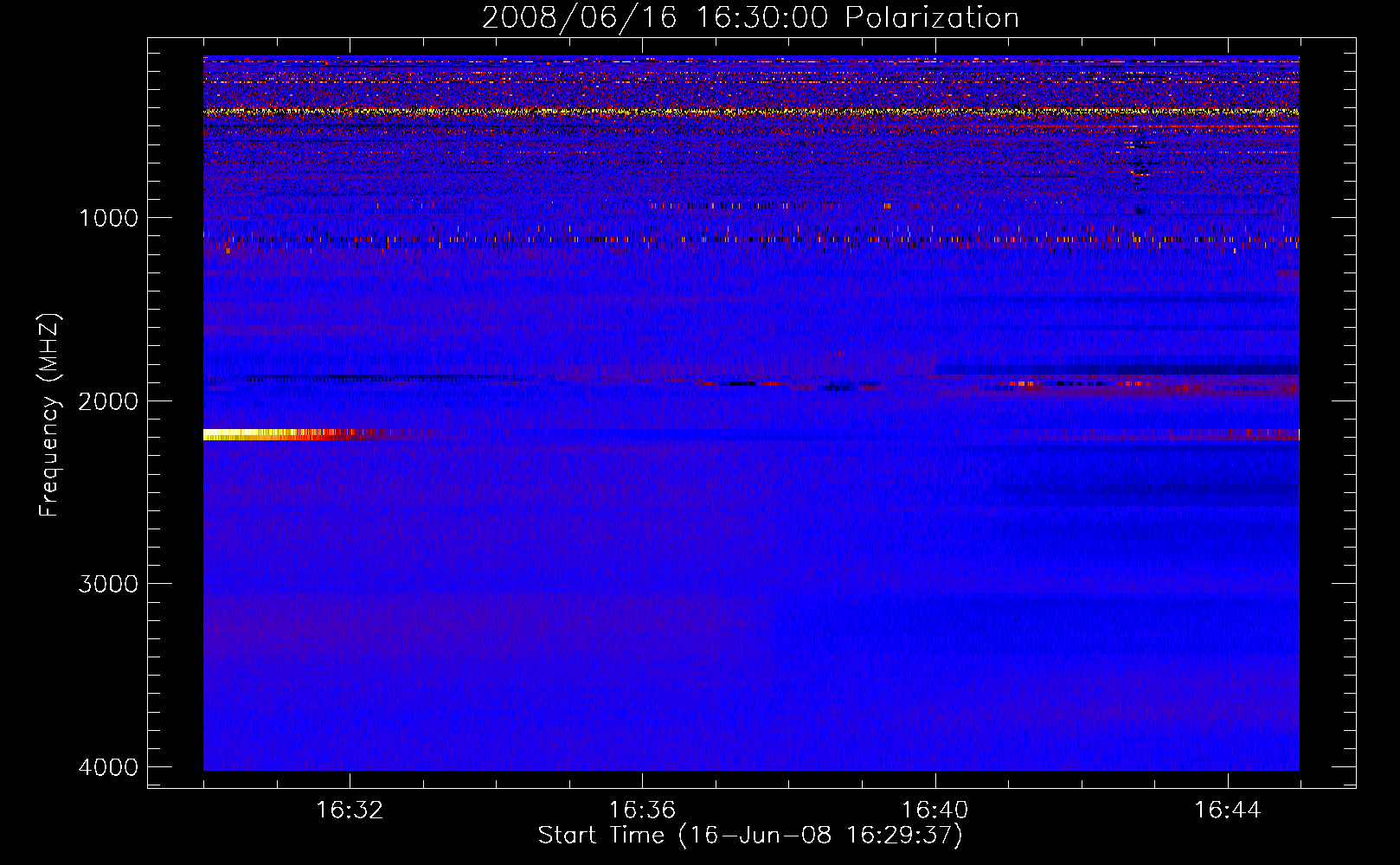Click the plot title '2008/06/16 16:30:00 Polarization'
This screenshot has width=1400, height=865.
[x=750, y=17]
